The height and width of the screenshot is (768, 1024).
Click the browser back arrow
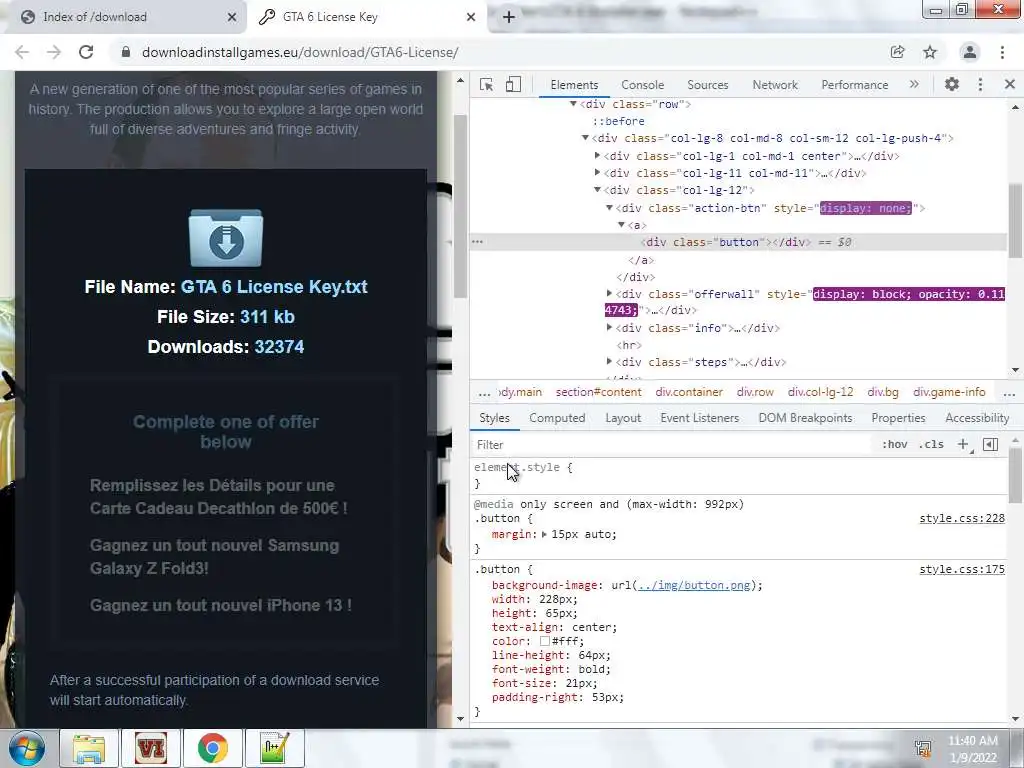click(22, 52)
